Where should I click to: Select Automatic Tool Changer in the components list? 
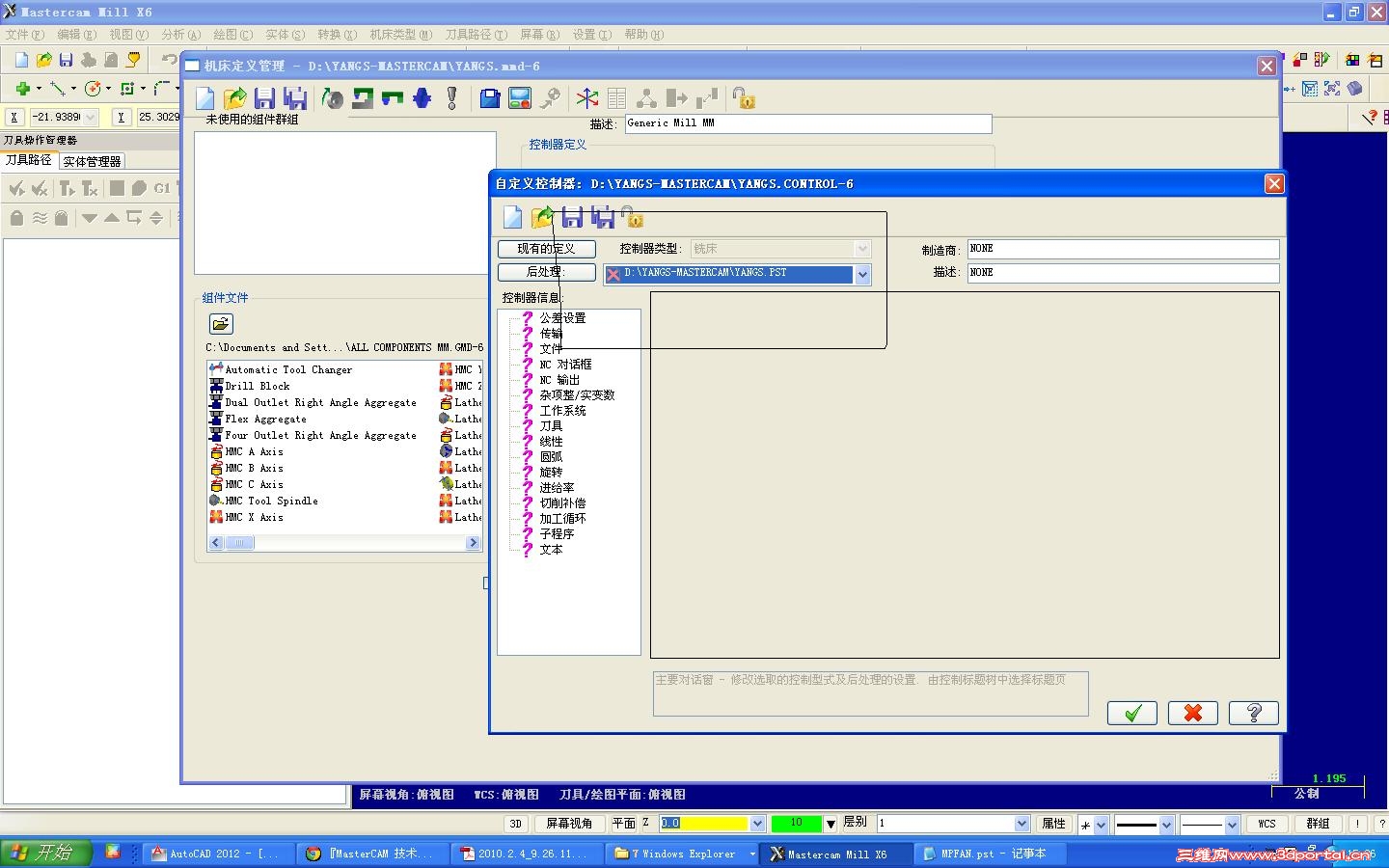click(x=288, y=369)
